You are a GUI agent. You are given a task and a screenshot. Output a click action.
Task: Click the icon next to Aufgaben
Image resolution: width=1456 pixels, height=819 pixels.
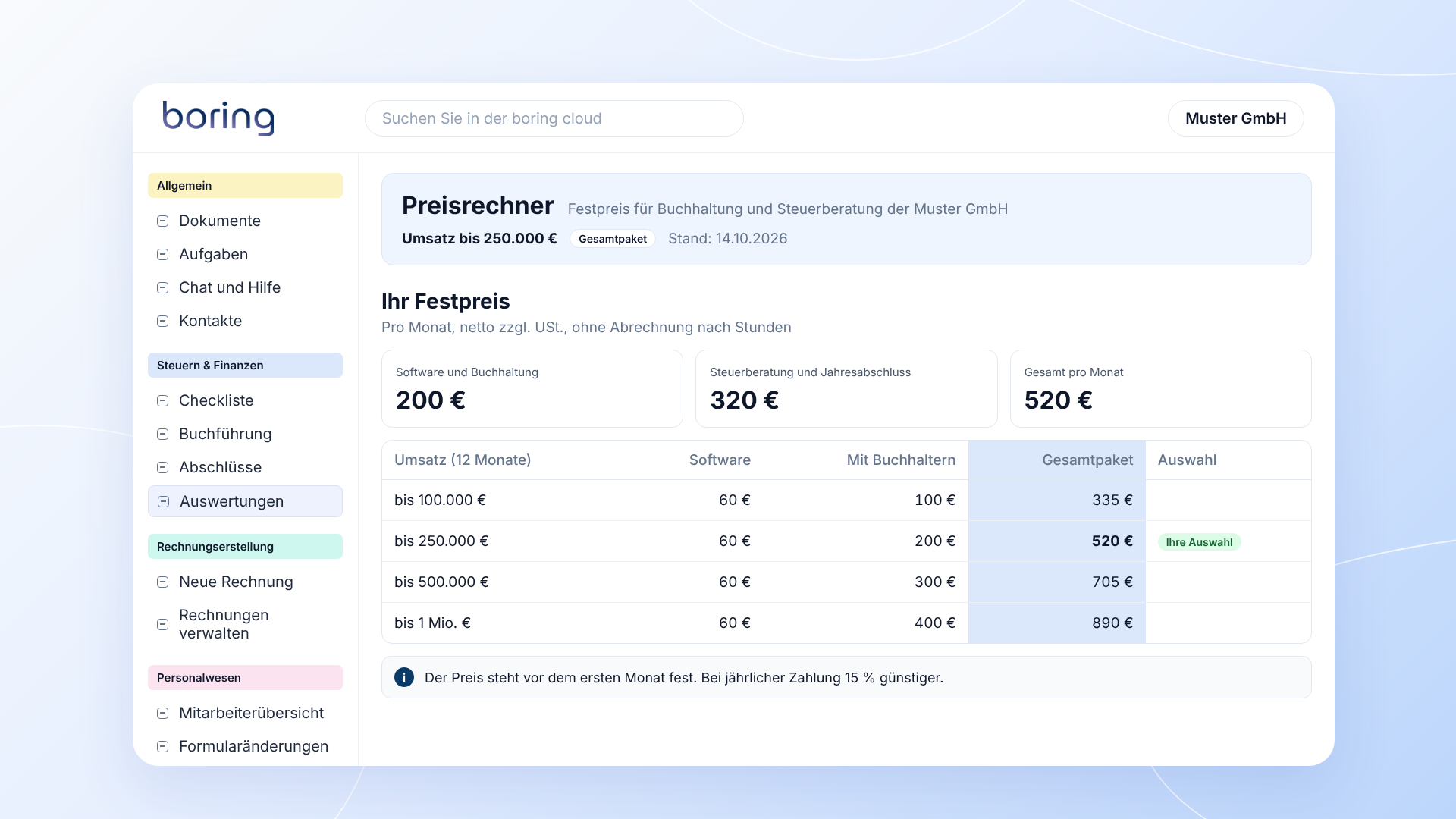162,254
